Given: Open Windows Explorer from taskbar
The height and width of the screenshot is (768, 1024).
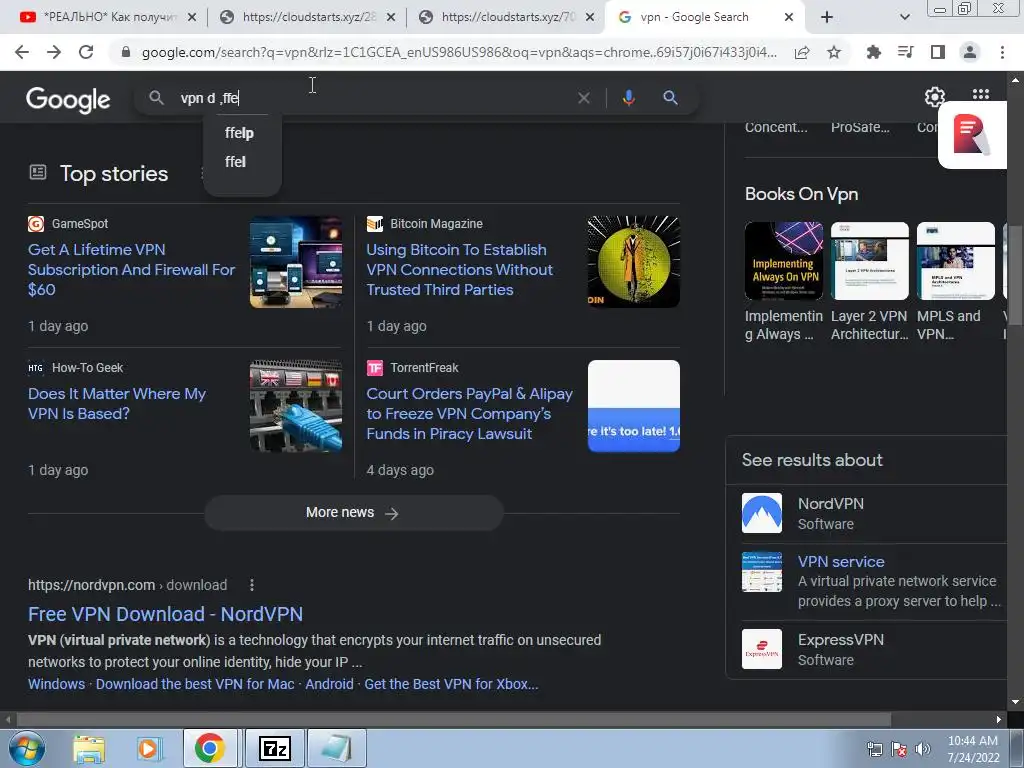Looking at the screenshot, I should point(88,749).
